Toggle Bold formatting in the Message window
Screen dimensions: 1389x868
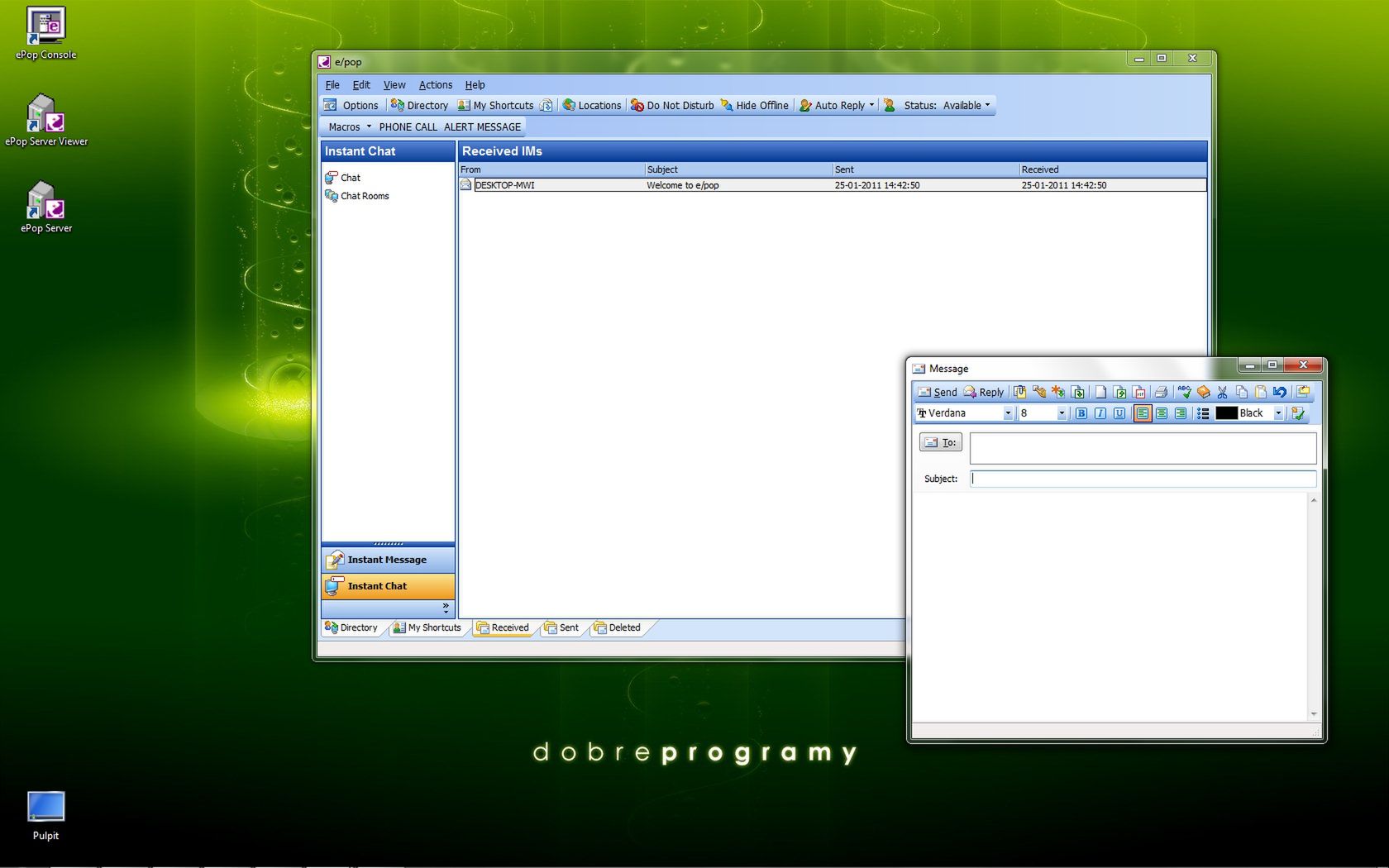click(1081, 413)
